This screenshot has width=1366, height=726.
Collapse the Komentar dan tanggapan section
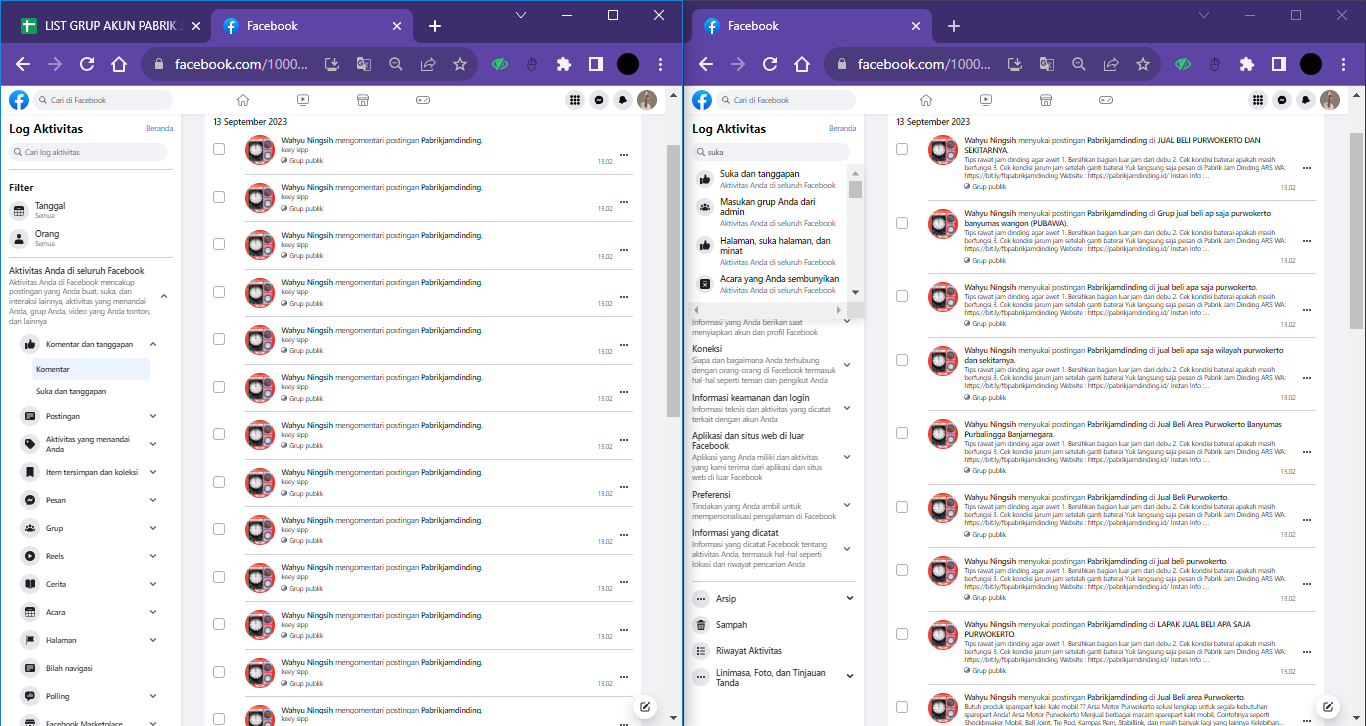[x=153, y=344]
